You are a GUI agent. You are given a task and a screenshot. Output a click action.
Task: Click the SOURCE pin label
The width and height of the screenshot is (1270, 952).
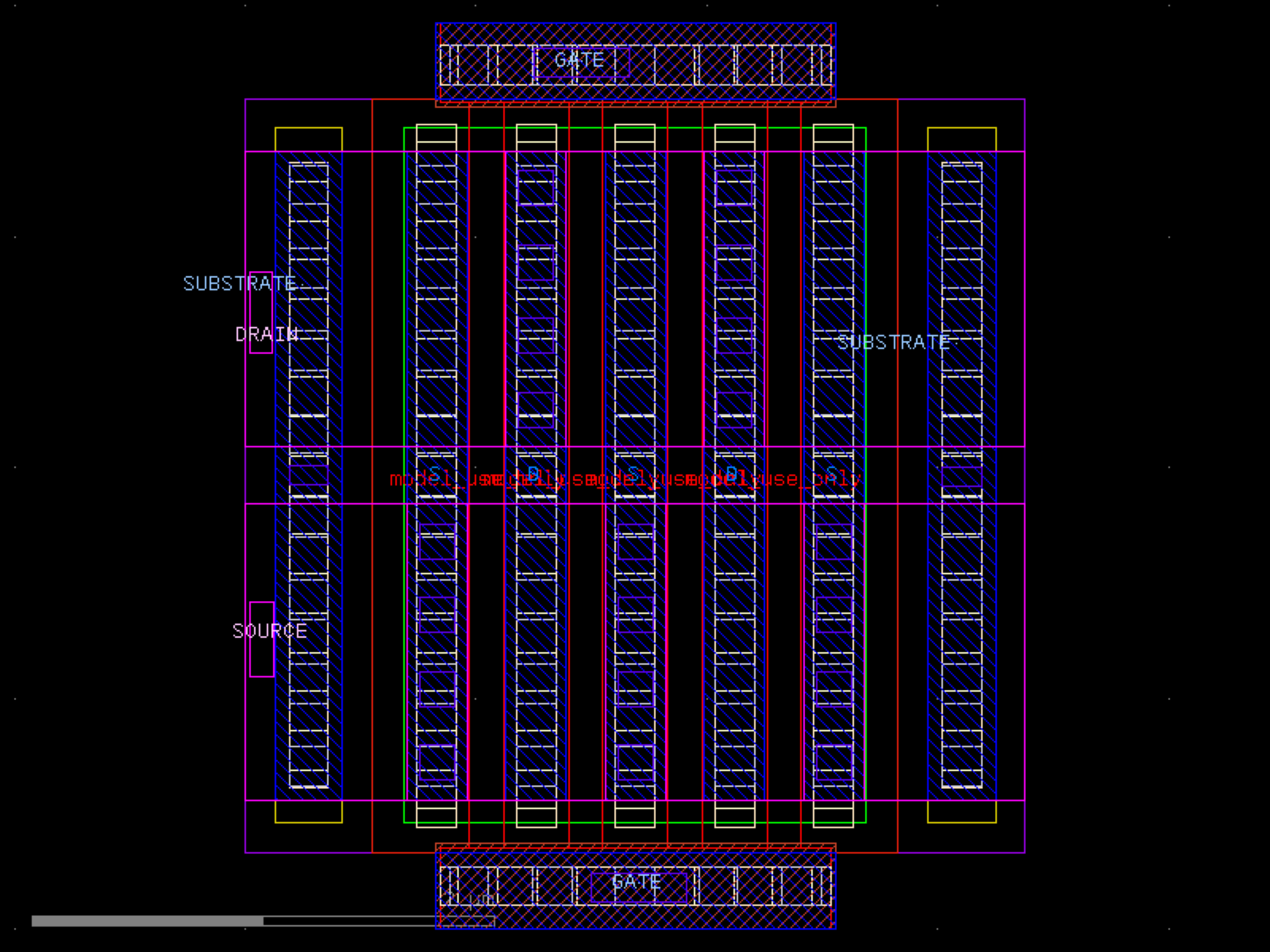[269, 631]
